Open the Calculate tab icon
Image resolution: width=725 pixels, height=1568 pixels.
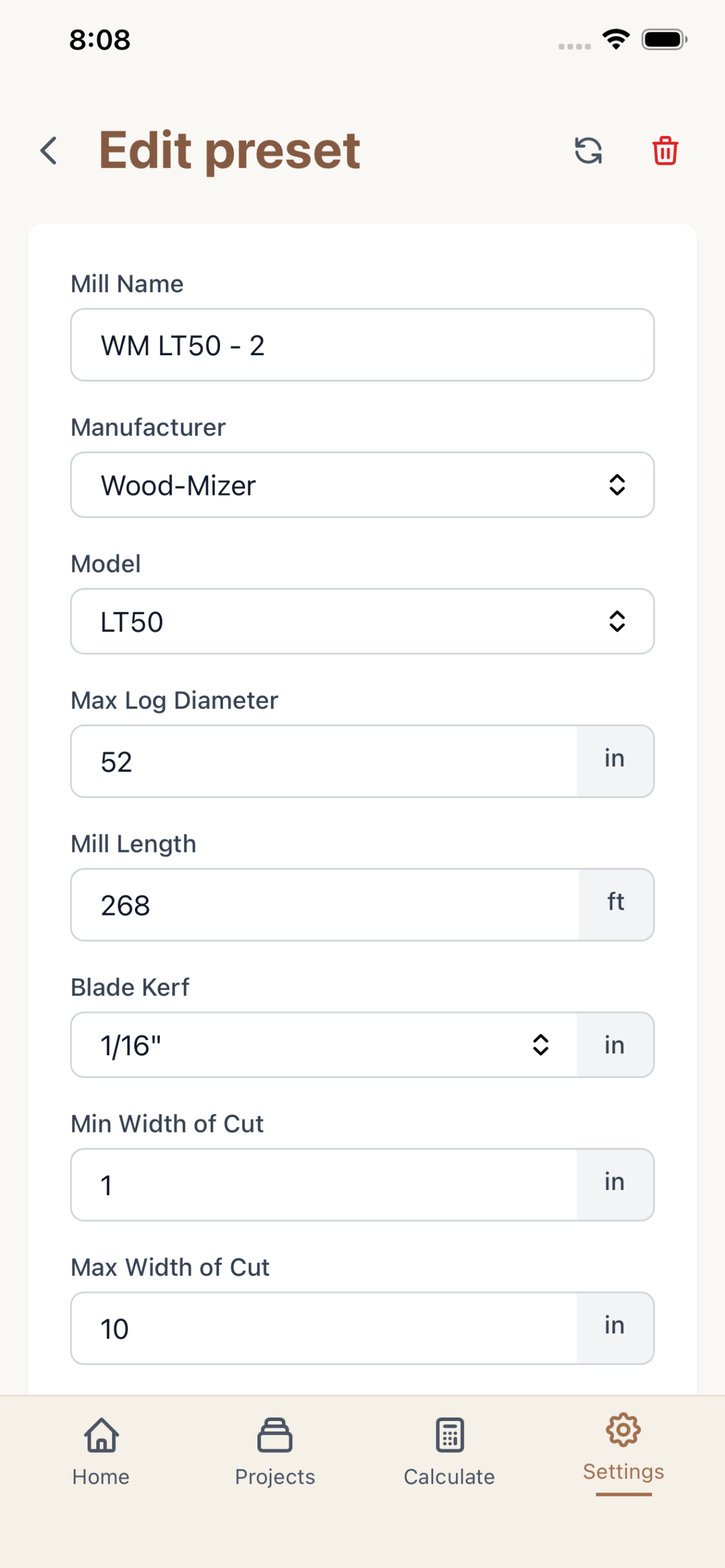[x=450, y=1435]
